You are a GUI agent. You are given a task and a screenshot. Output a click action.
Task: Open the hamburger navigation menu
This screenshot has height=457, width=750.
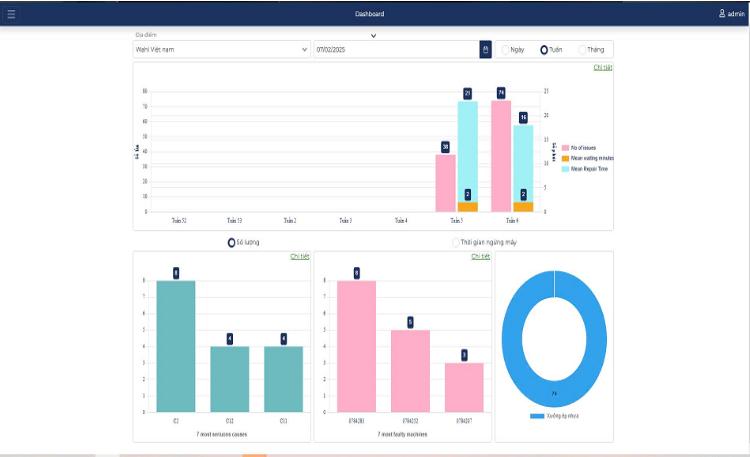pos(11,14)
